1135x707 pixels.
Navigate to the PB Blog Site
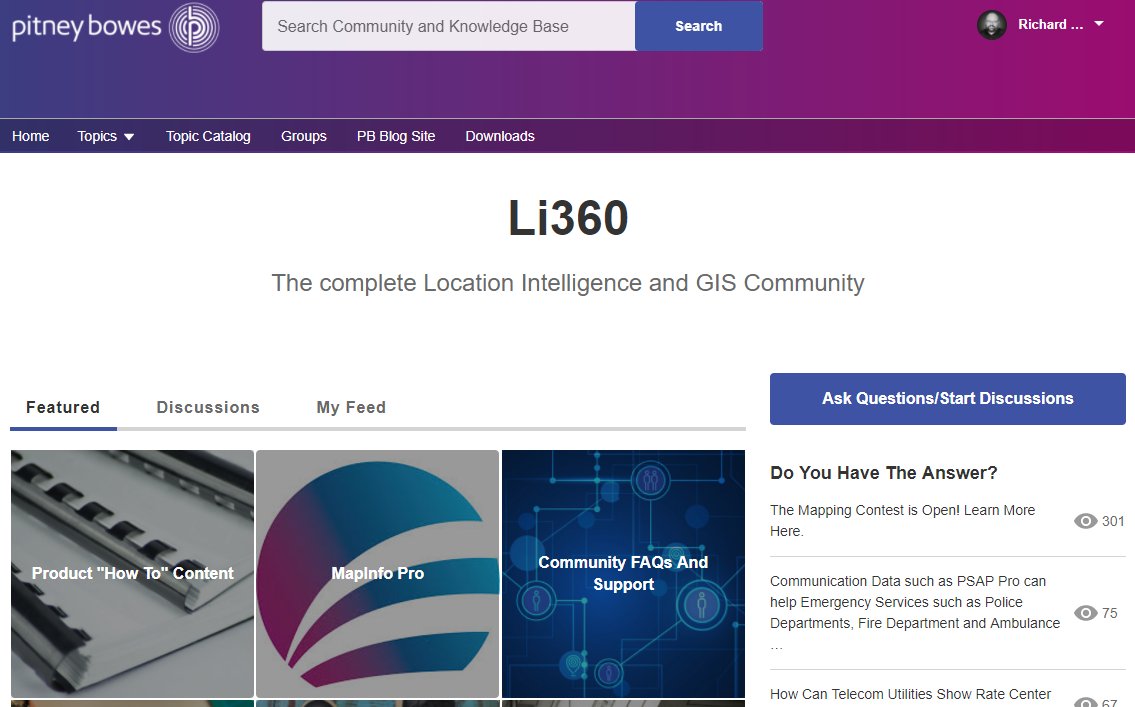click(x=395, y=135)
